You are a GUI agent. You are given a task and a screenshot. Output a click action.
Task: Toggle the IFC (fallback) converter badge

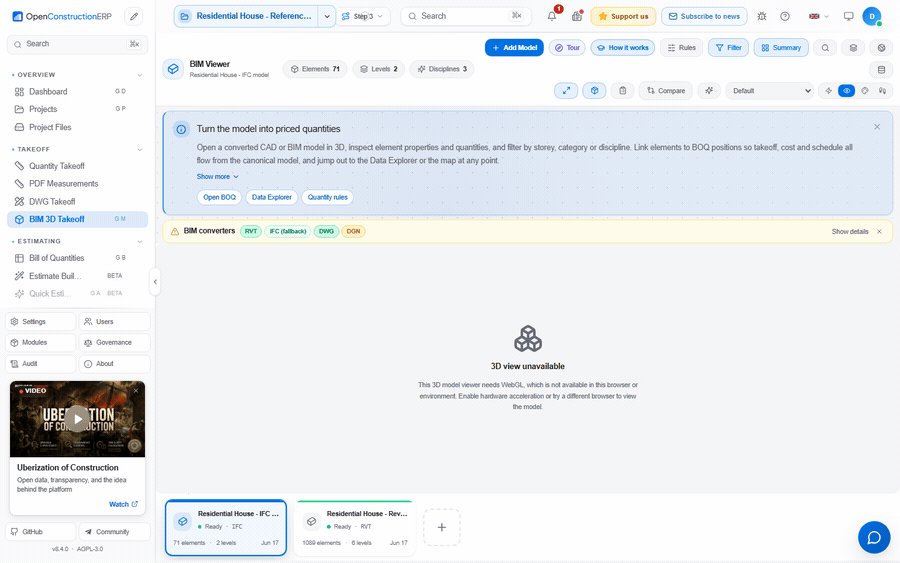288,231
